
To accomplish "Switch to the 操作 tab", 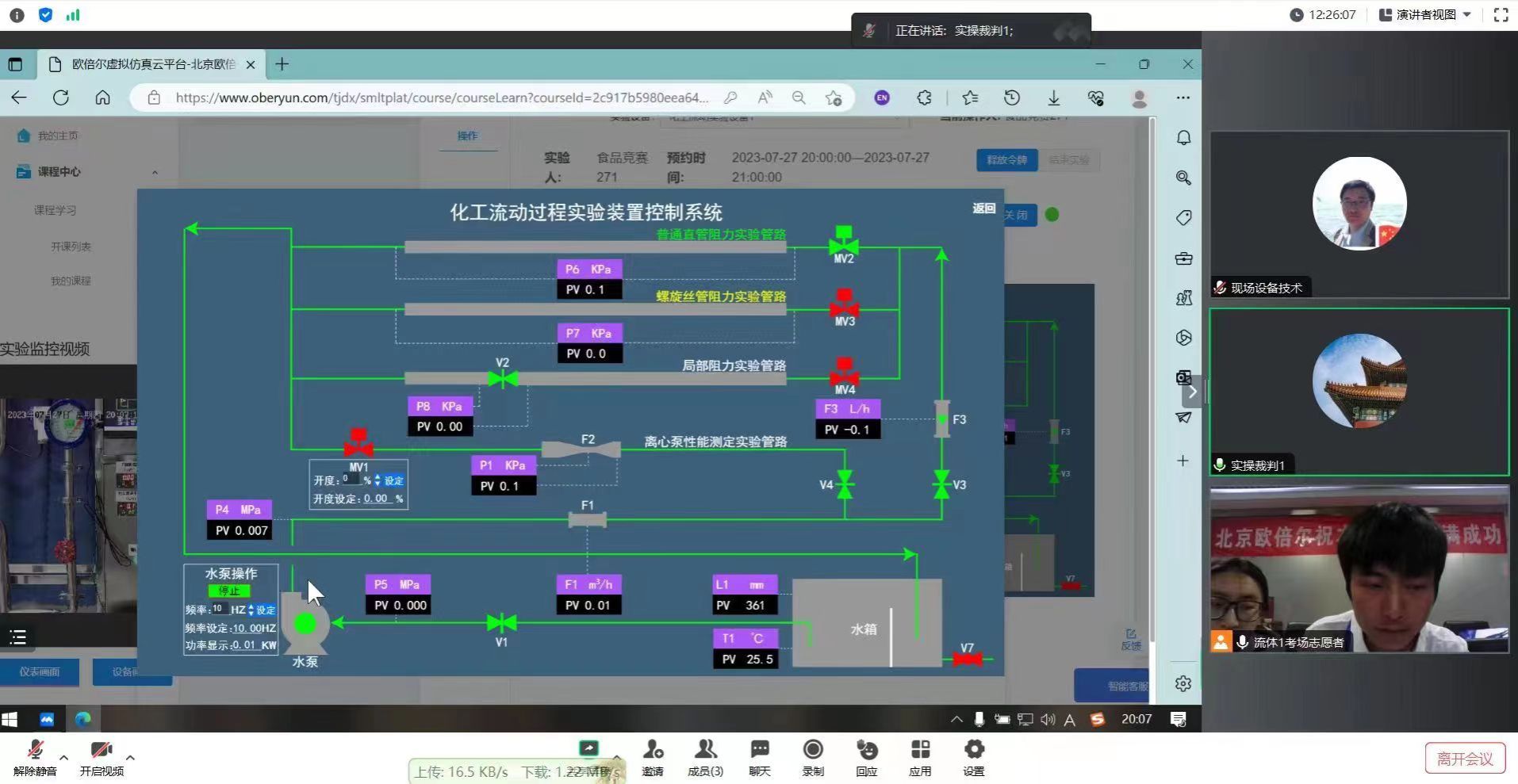I will click(x=467, y=136).
